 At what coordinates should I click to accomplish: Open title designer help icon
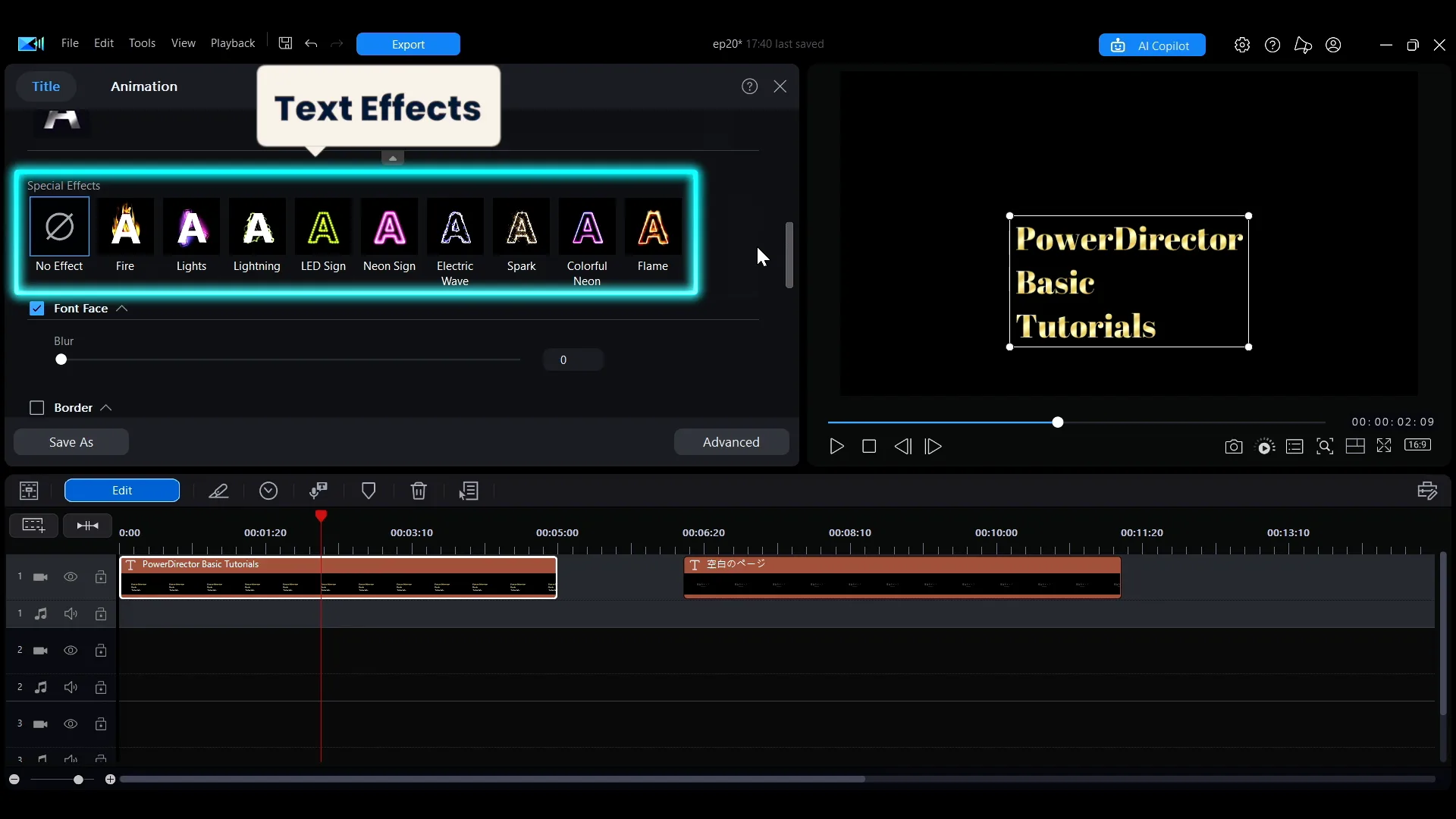pos(750,86)
